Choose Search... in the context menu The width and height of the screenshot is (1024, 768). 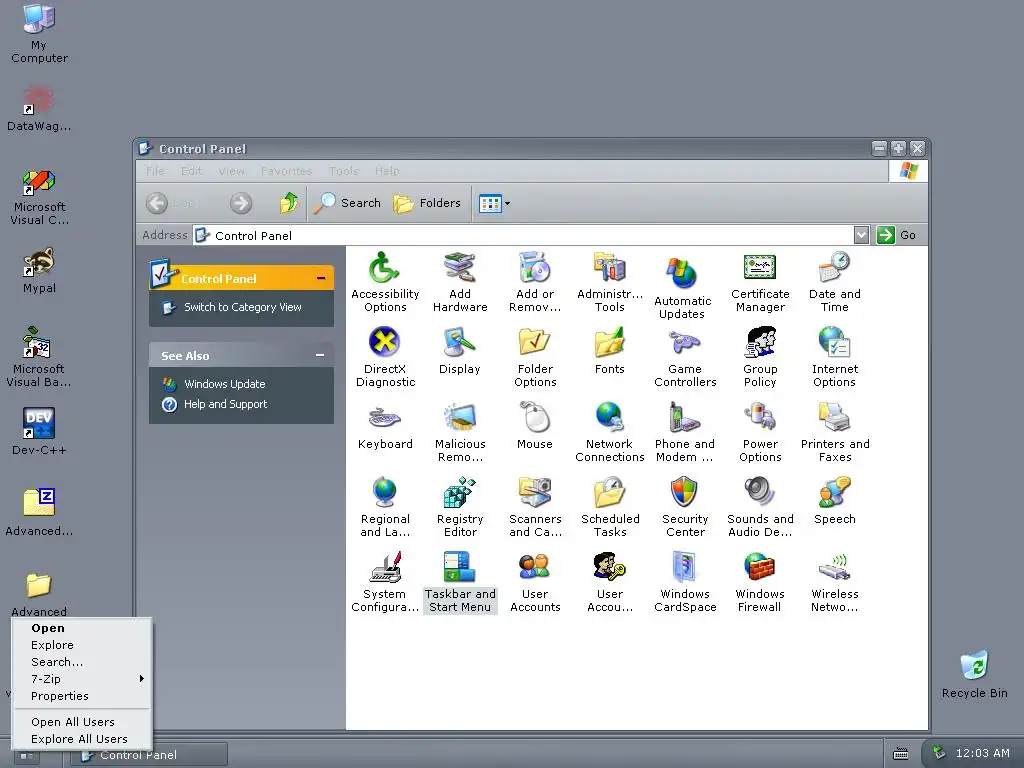82,662
